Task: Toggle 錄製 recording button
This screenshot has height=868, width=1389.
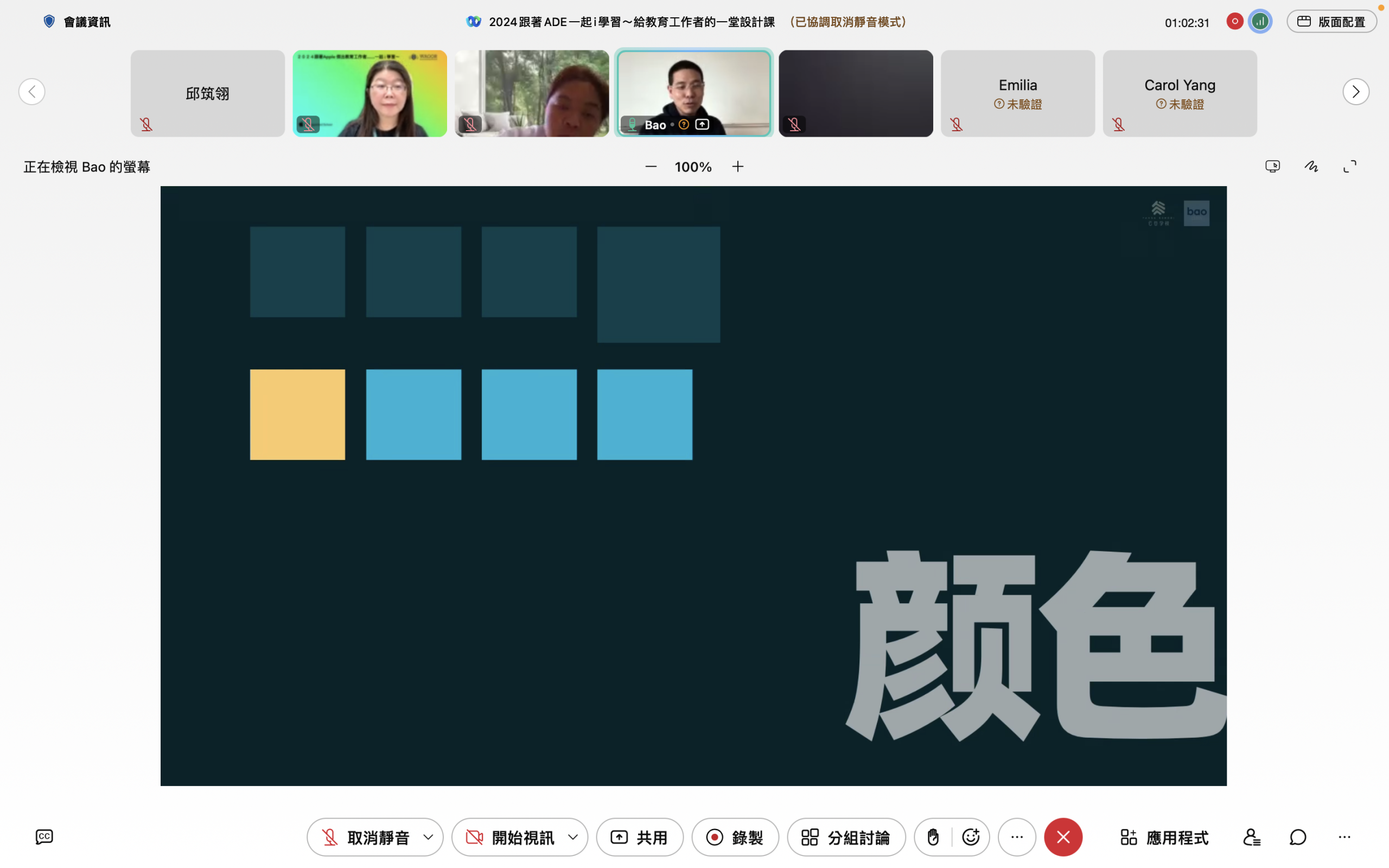Action: 735,837
